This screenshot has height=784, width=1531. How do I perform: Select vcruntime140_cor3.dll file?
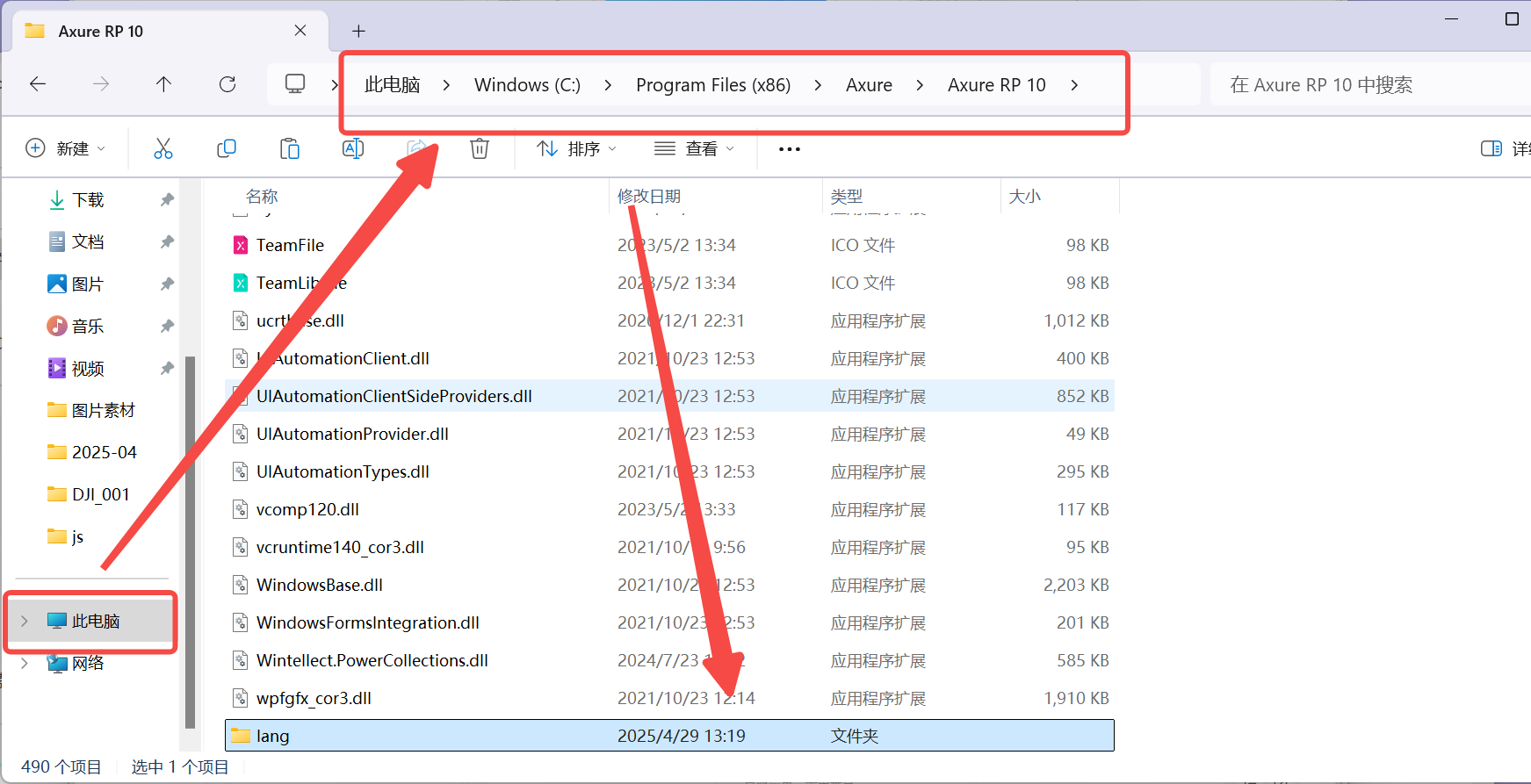click(669, 547)
